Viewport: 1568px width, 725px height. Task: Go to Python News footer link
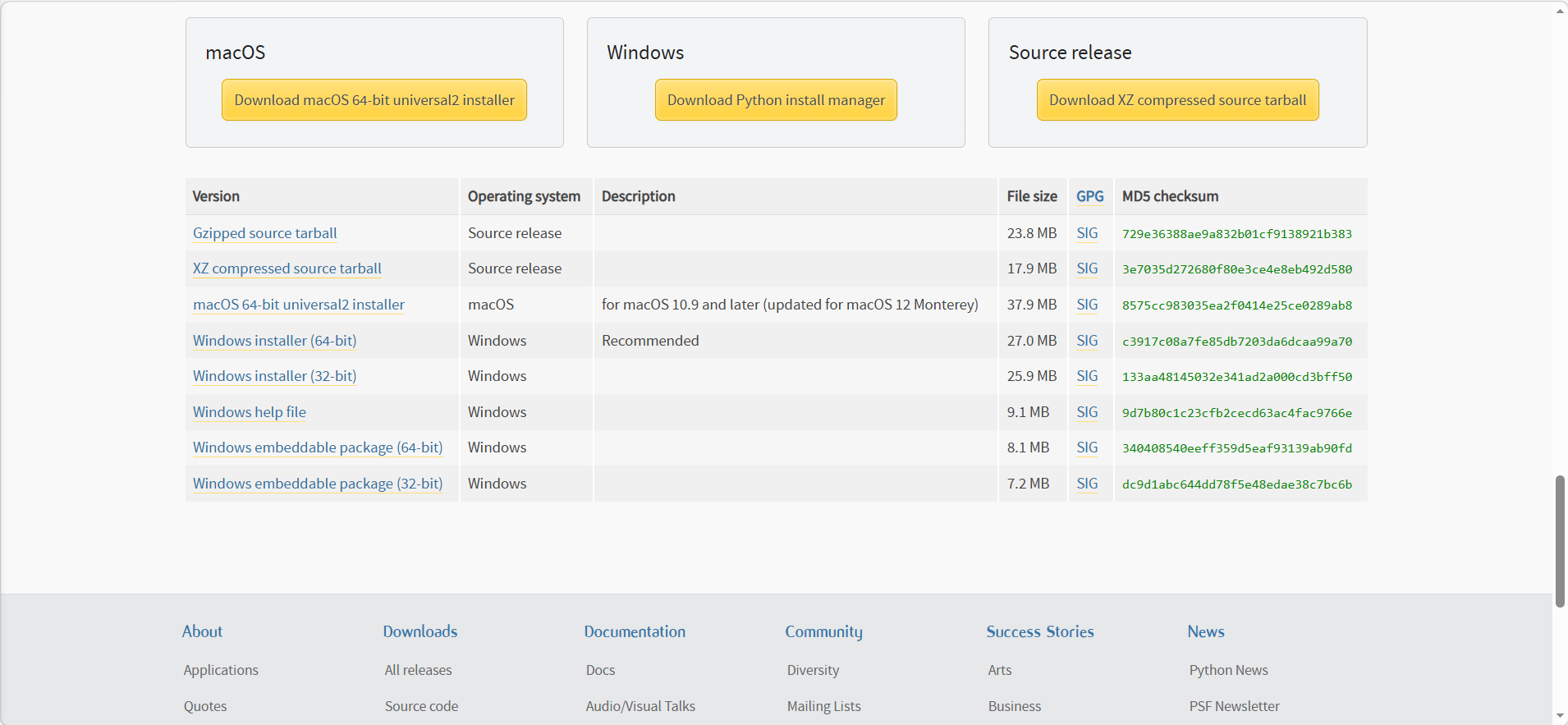coord(1229,670)
